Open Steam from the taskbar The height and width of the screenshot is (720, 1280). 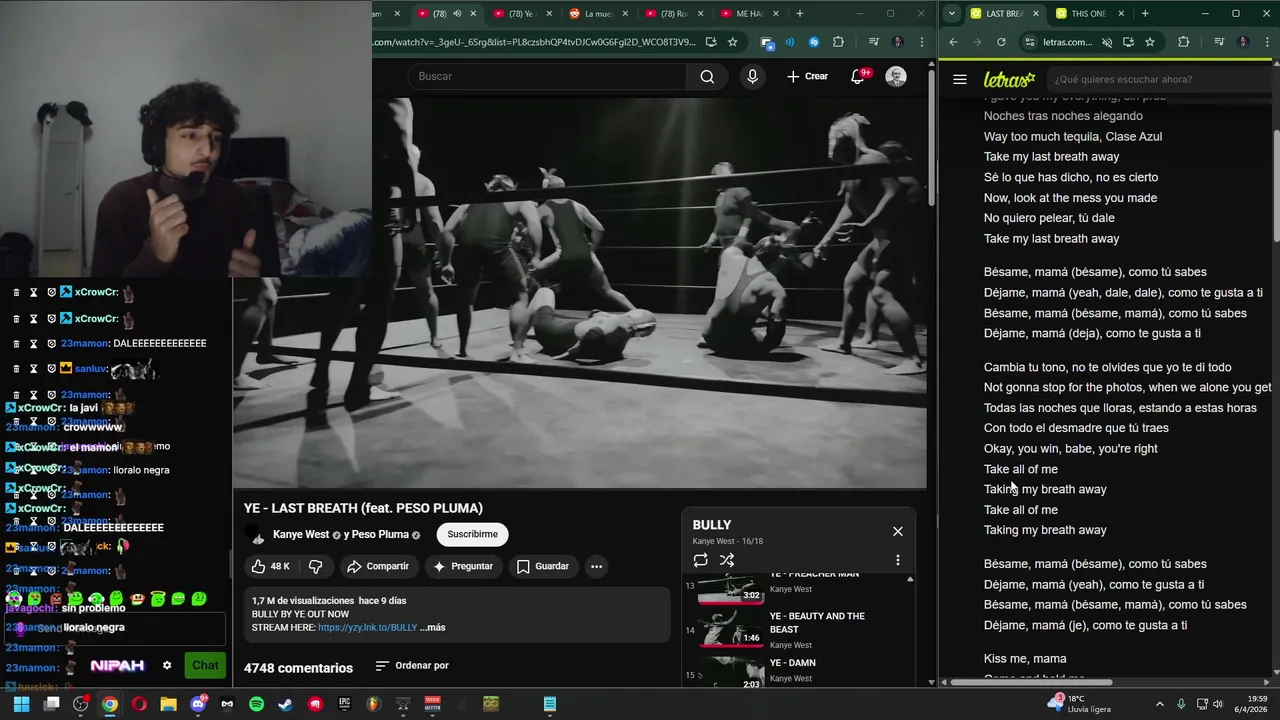[x=285, y=704]
